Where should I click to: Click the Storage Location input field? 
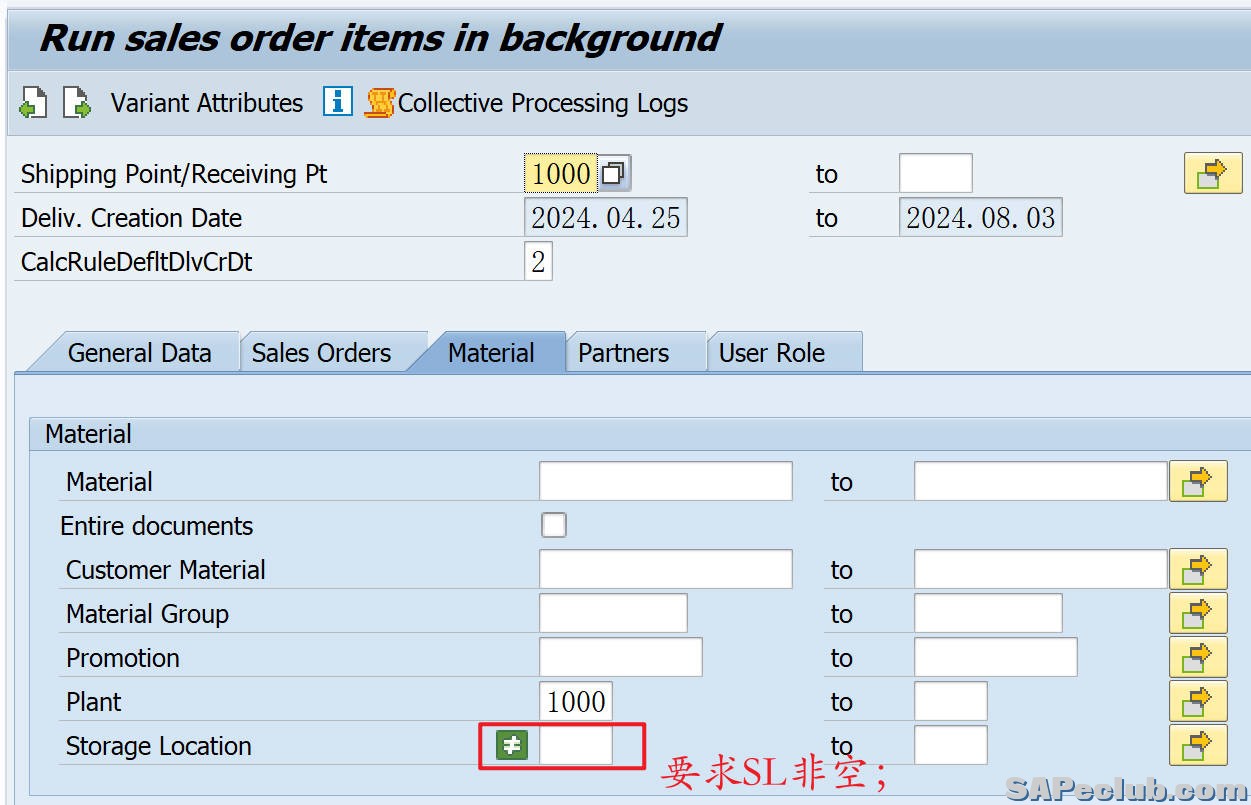pos(576,746)
